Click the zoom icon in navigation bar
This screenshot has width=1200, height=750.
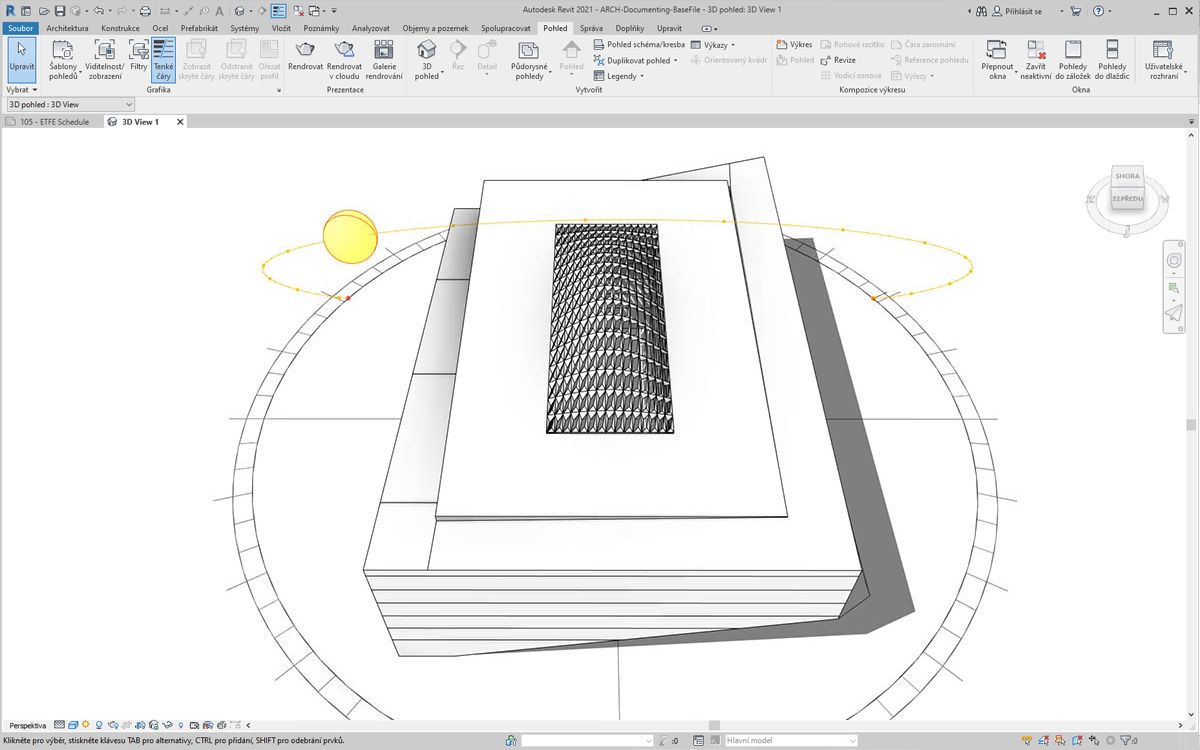[1174, 287]
